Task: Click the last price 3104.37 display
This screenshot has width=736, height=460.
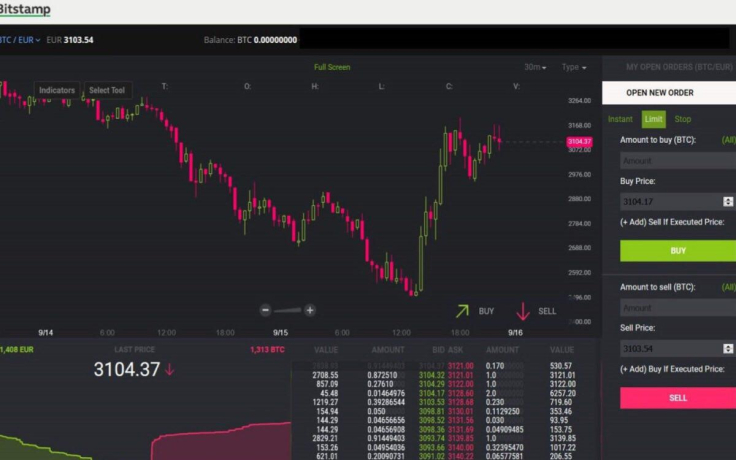Action: tap(127, 369)
